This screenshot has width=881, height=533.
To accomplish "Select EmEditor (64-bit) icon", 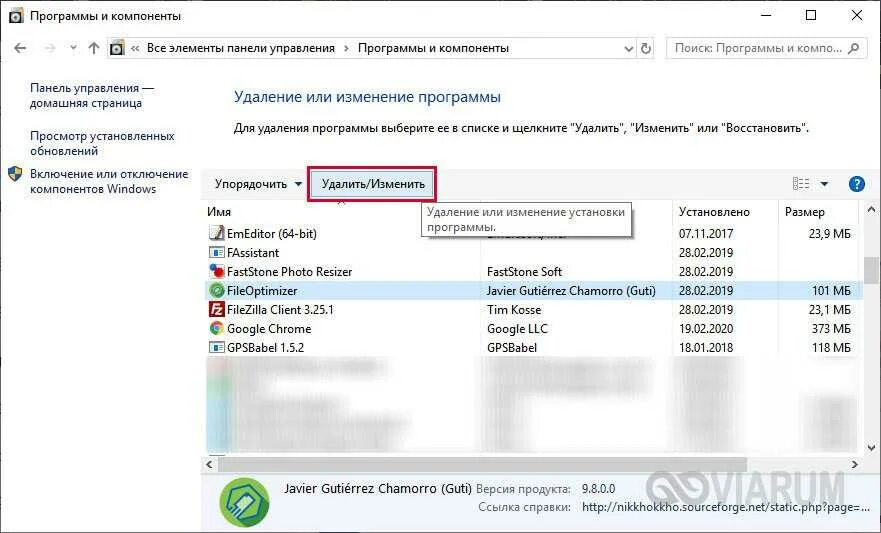I will coord(216,233).
